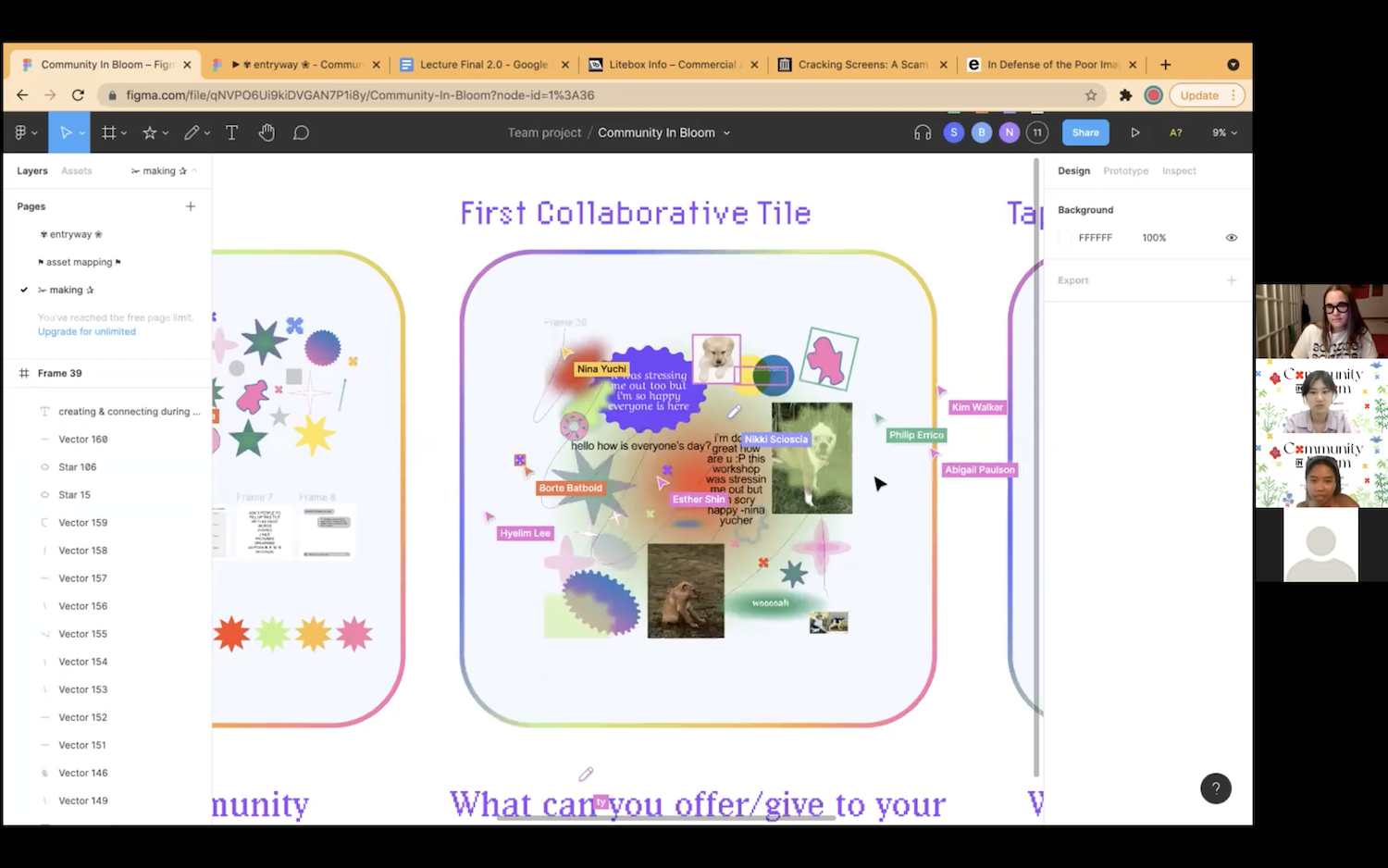Select the Hand tool
This screenshot has width=1388, height=868.
coord(266,132)
